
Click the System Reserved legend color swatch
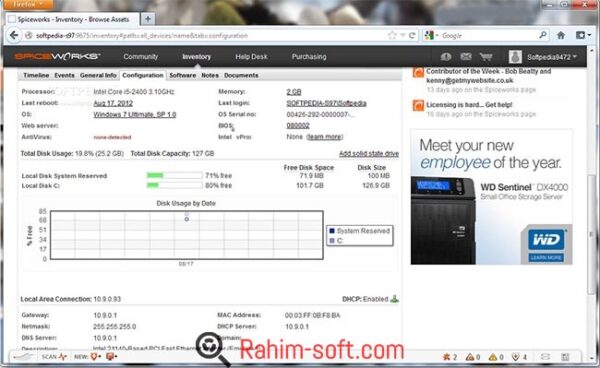tap(332, 231)
